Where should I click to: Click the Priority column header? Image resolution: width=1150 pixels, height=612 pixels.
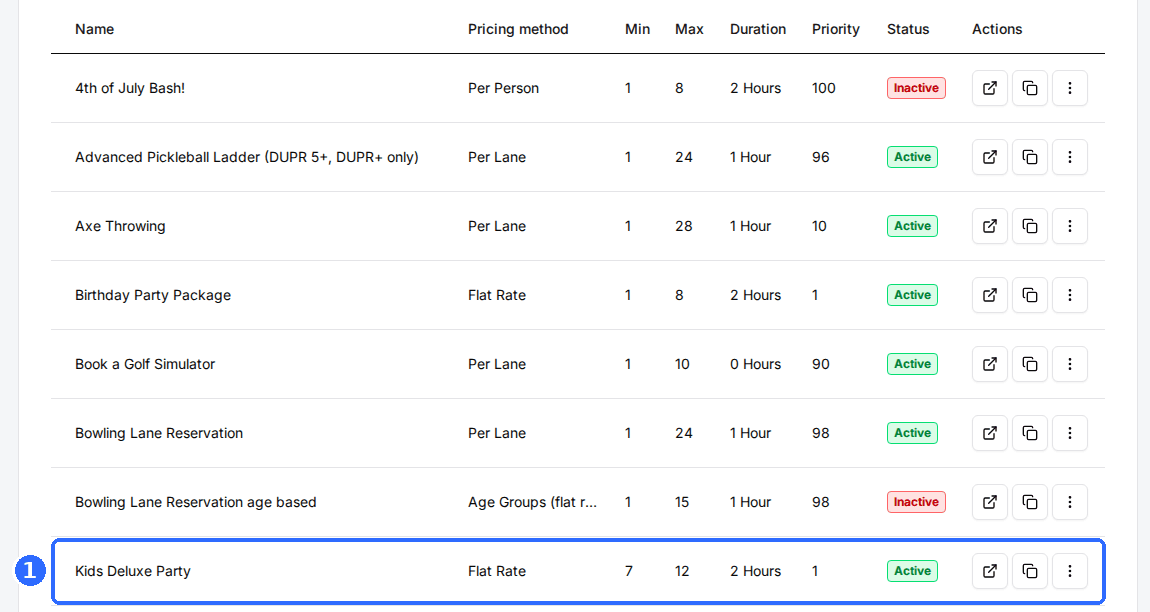(x=835, y=29)
